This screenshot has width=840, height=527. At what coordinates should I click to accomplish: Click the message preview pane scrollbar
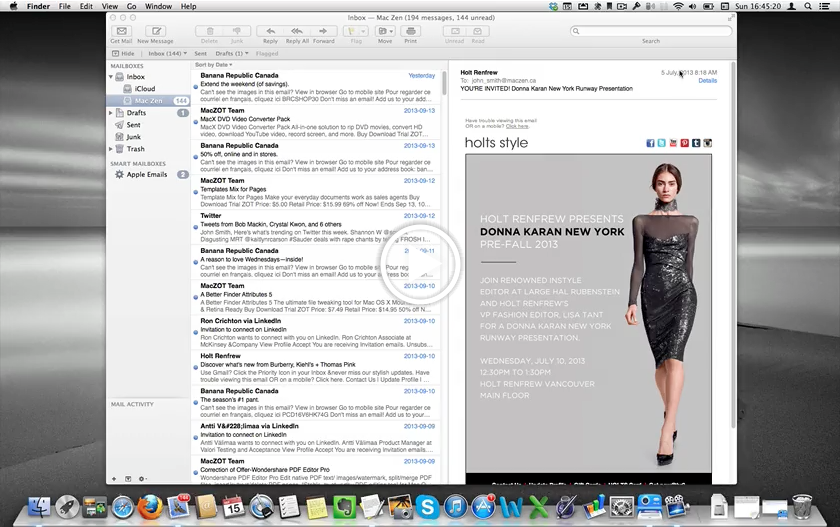[x=733, y=244]
